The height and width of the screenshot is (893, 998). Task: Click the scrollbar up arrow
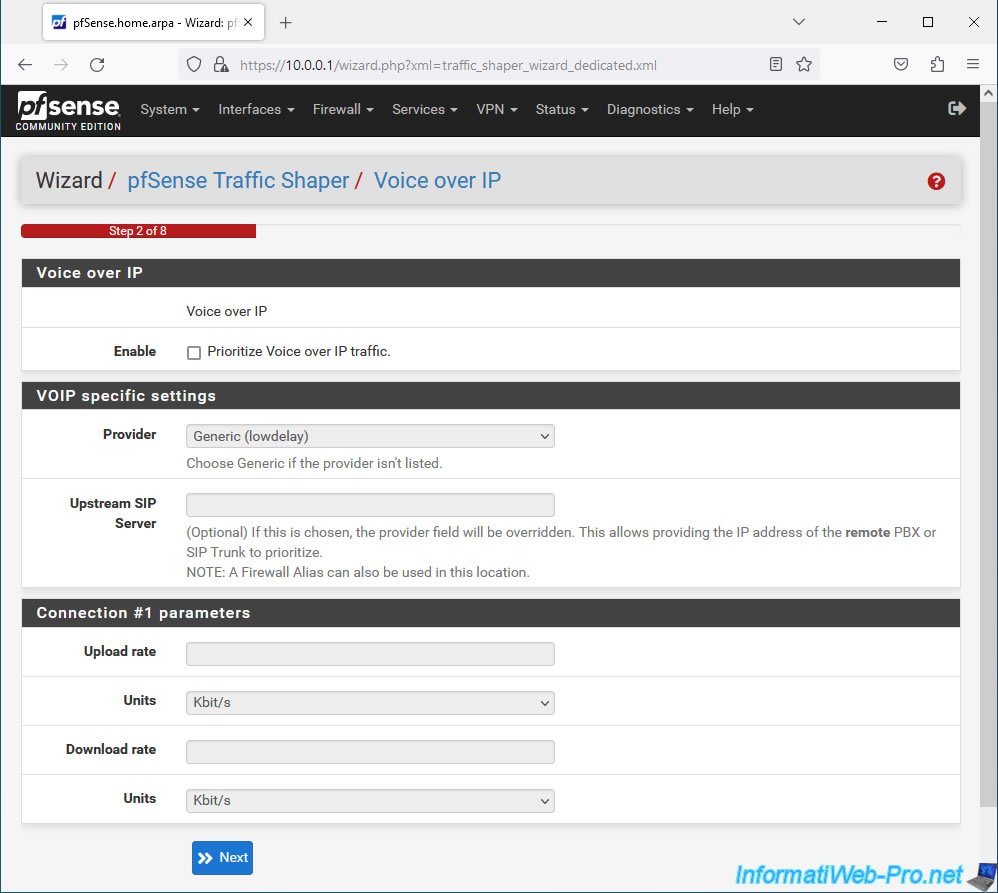tap(988, 93)
